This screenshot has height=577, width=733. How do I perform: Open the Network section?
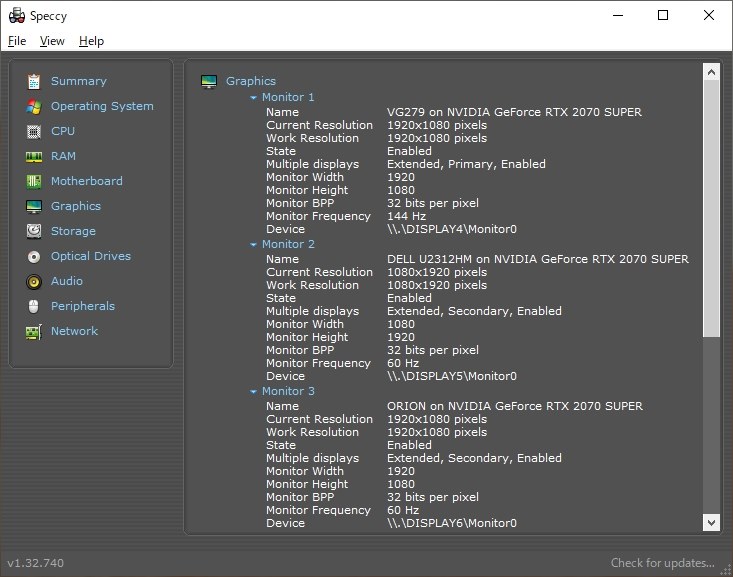click(74, 331)
